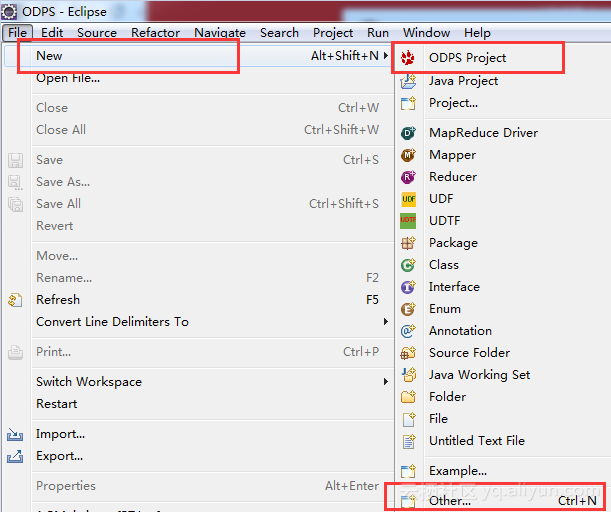Click the Annotation @ icon
The image size is (611, 512).
pyautogui.click(x=408, y=331)
